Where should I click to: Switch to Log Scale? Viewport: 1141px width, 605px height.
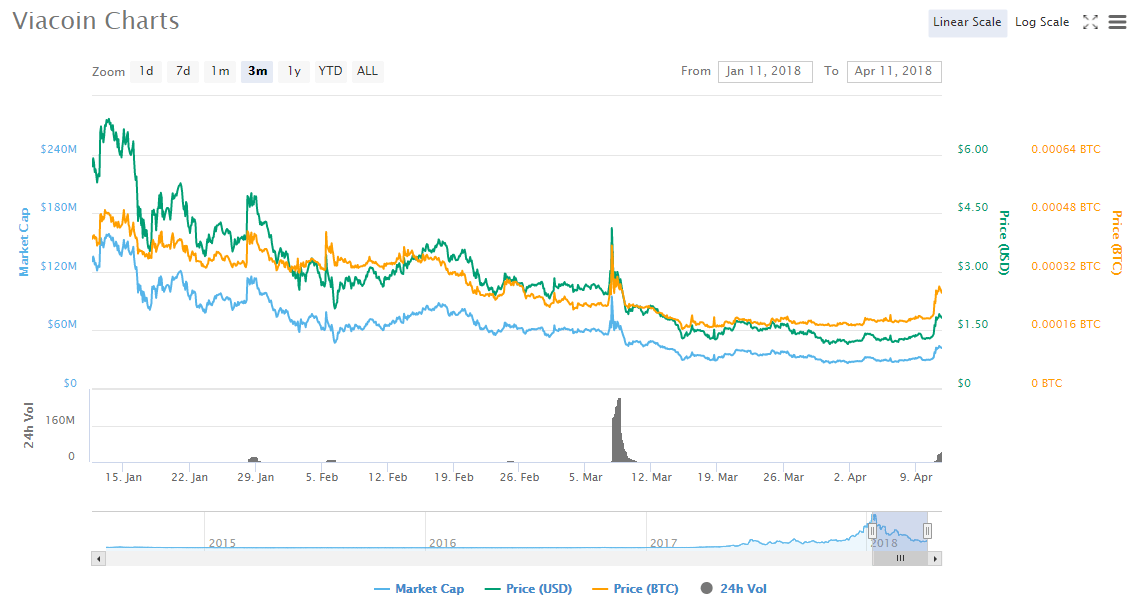point(1041,22)
